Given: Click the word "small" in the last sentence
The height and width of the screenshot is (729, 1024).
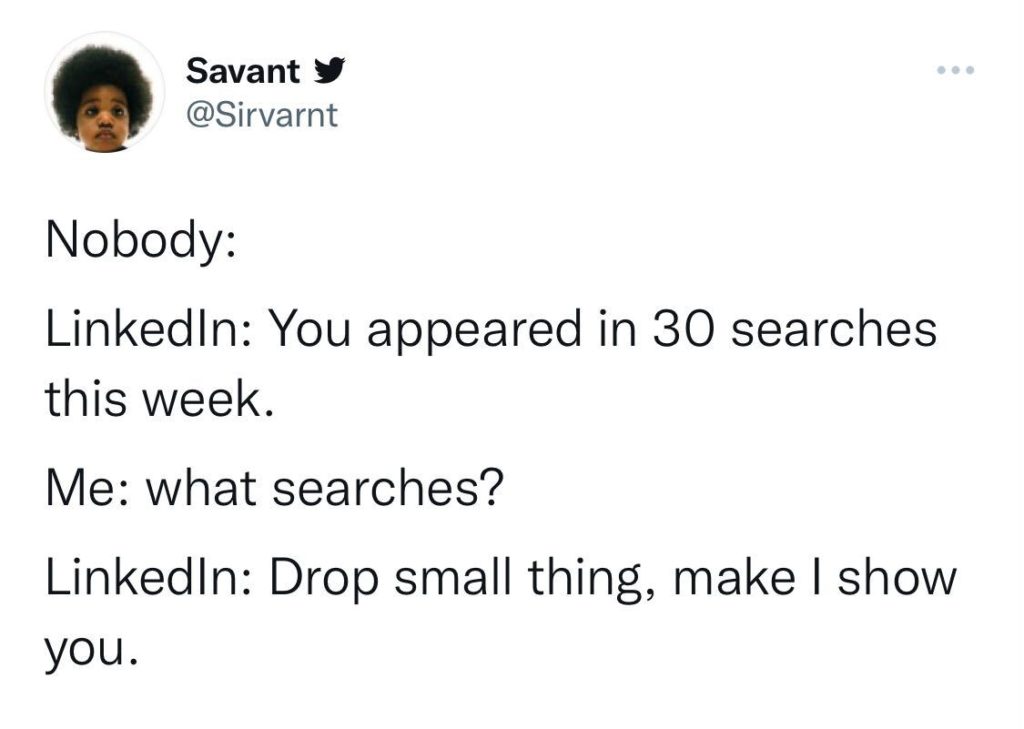Looking at the screenshot, I should (x=452, y=578).
